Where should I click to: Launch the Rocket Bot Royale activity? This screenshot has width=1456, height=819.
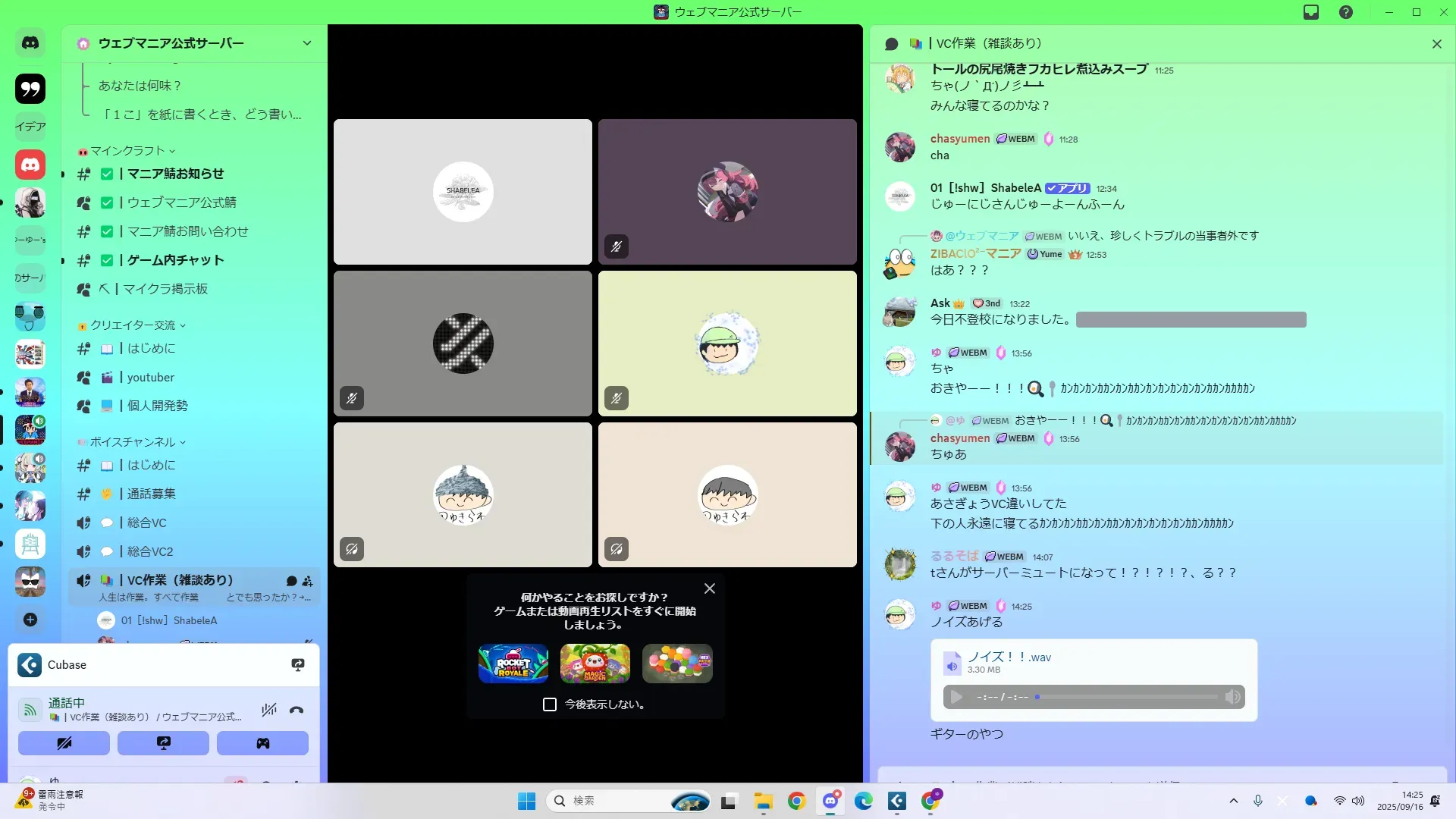[513, 664]
